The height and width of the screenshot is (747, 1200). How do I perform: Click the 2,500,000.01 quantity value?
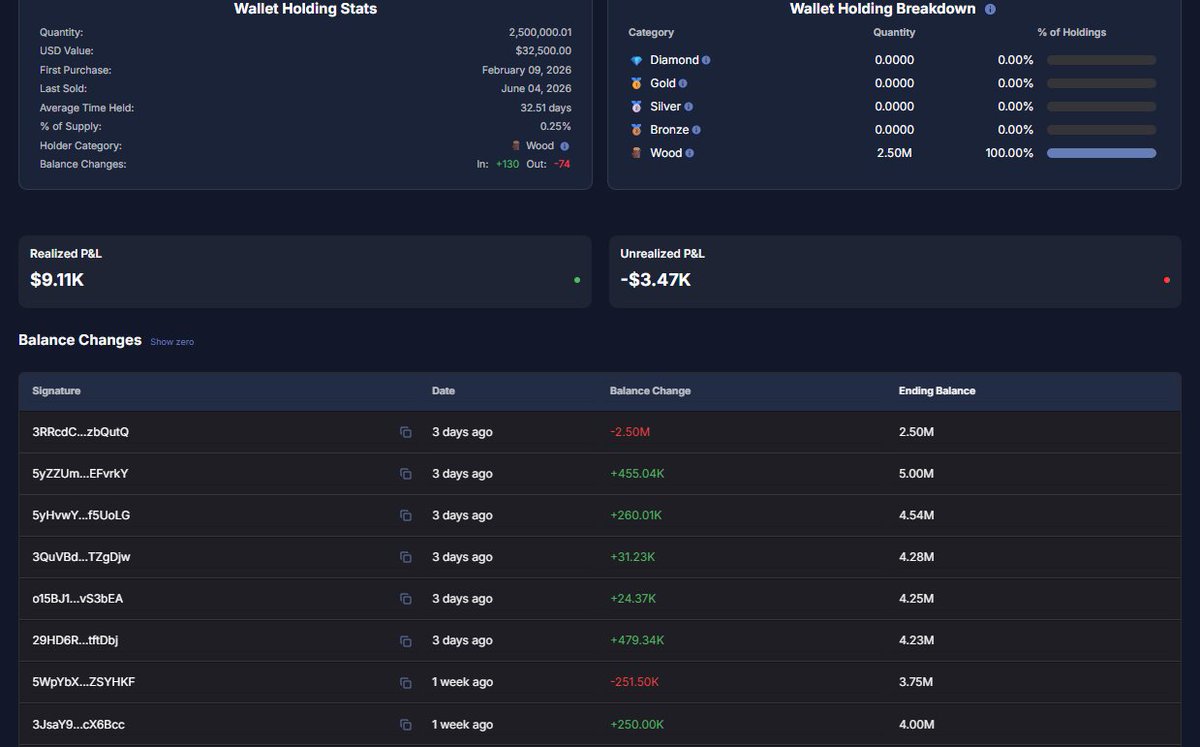pos(540,32)
